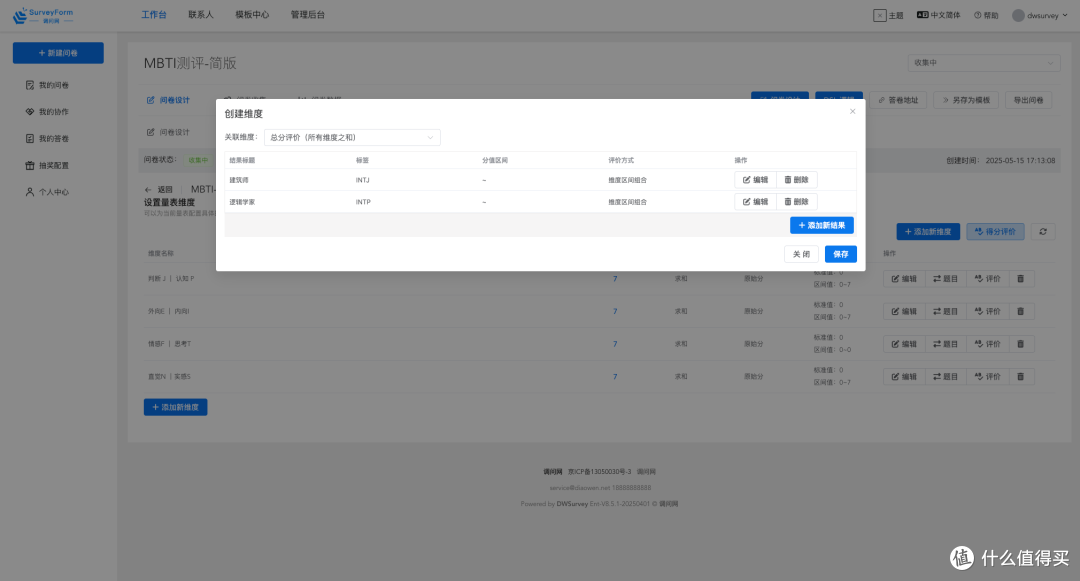Delete the 情感F | 思考T dimension
The height and width of the screenshot is (581, 1080).
point(1021,344)
